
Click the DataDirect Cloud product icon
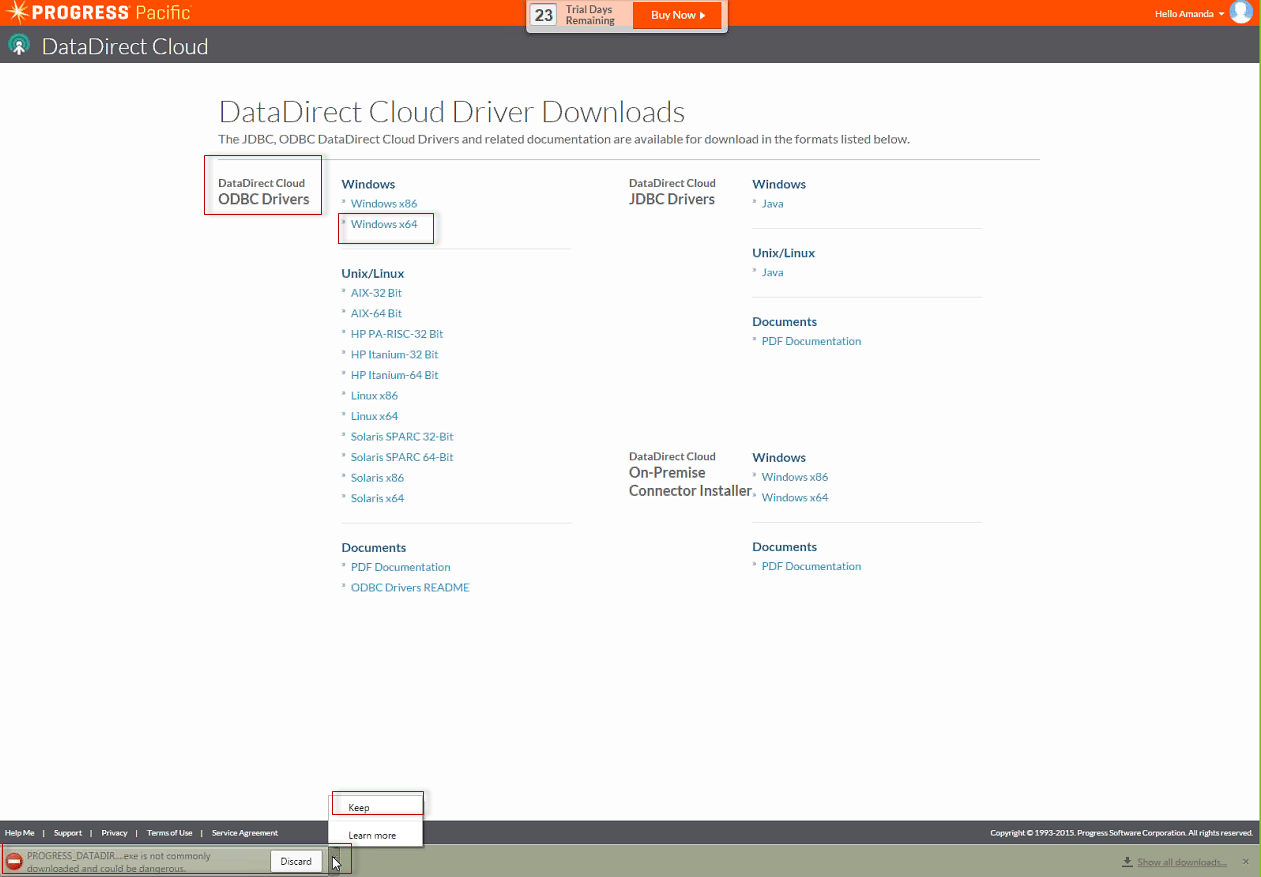coord(18,45)
